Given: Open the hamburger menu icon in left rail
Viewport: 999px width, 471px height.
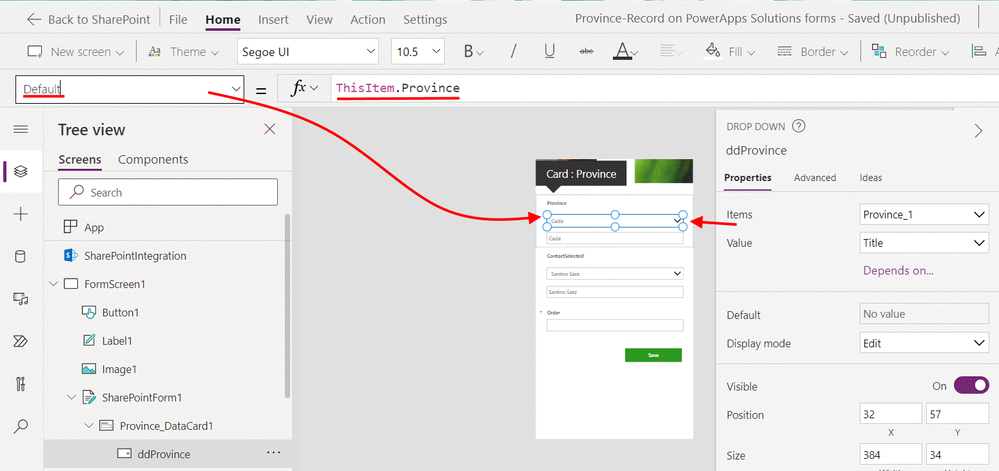Looking at the screenshot, I should pos(20,129).
